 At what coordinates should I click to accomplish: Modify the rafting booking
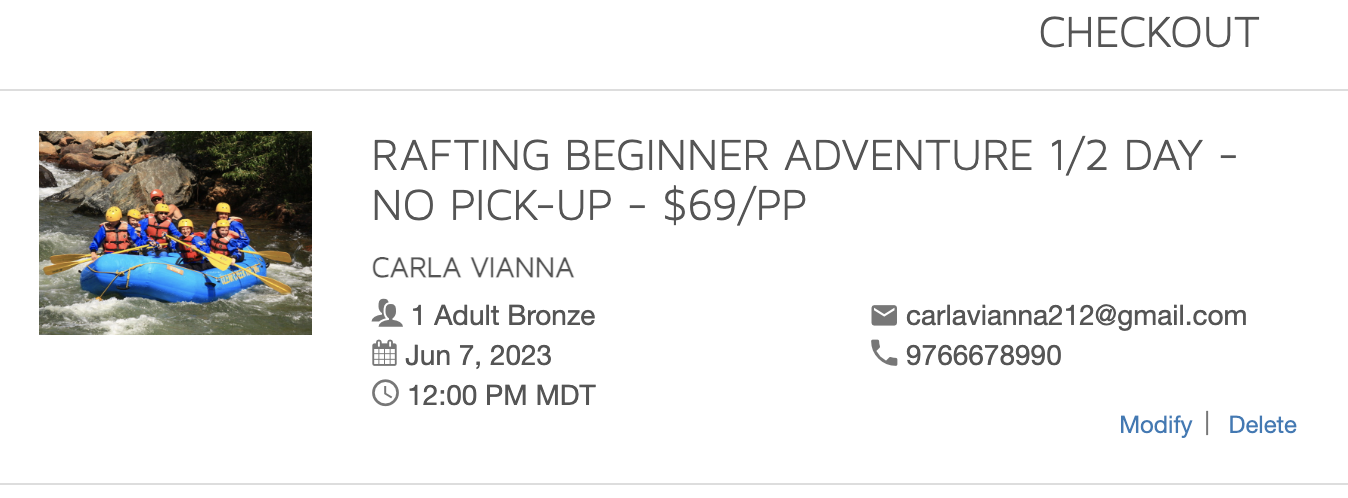[1155, 425]
